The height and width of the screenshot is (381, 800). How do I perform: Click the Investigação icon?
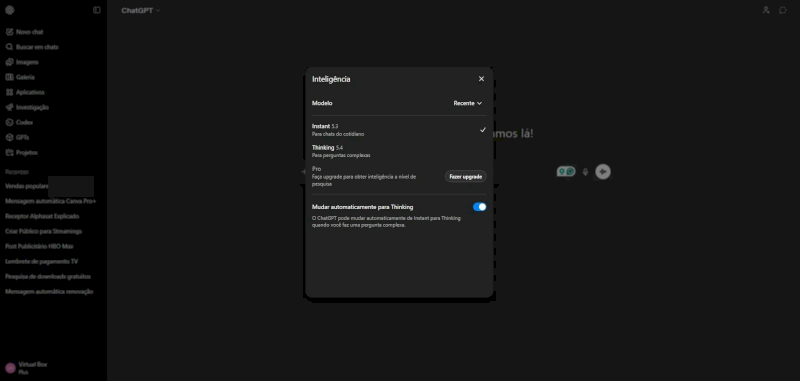[x=9, y=107]
